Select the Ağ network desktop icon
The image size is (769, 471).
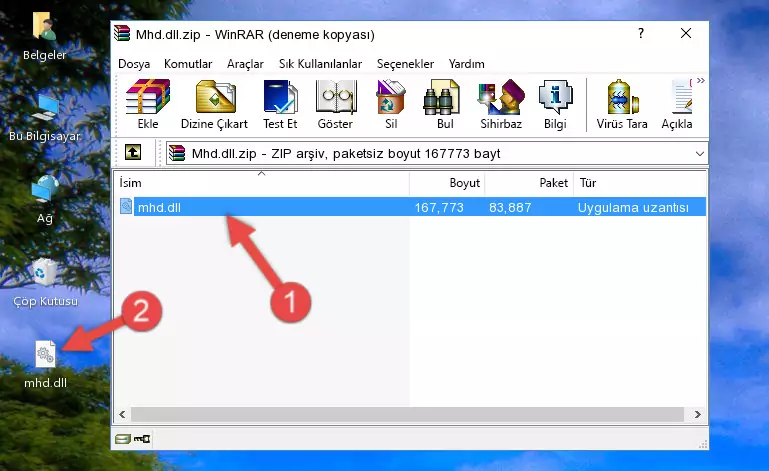45,200
